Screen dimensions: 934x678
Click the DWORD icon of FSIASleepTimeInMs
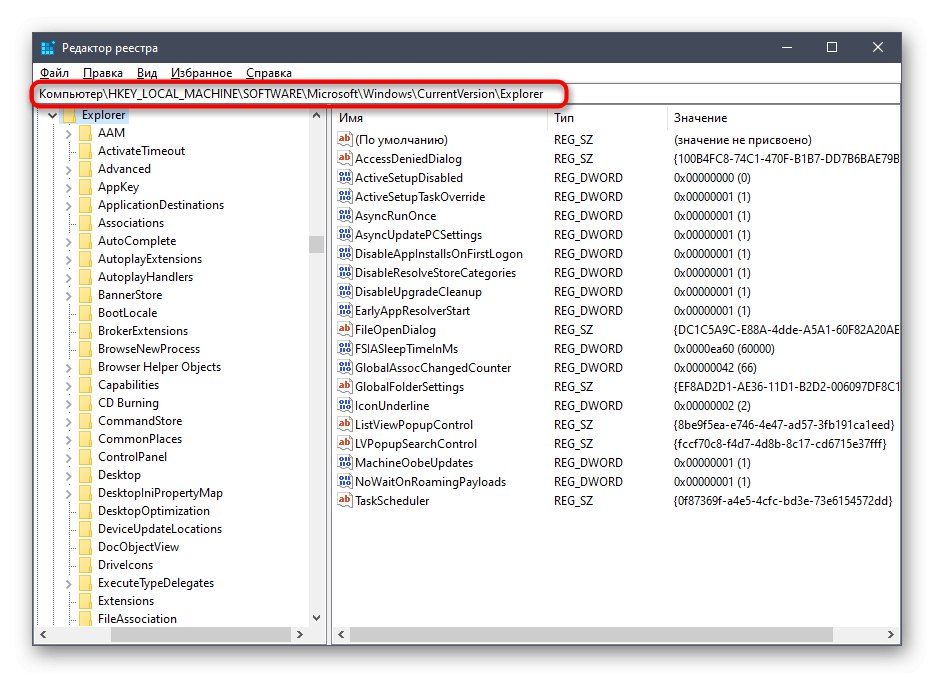(344, 349)
